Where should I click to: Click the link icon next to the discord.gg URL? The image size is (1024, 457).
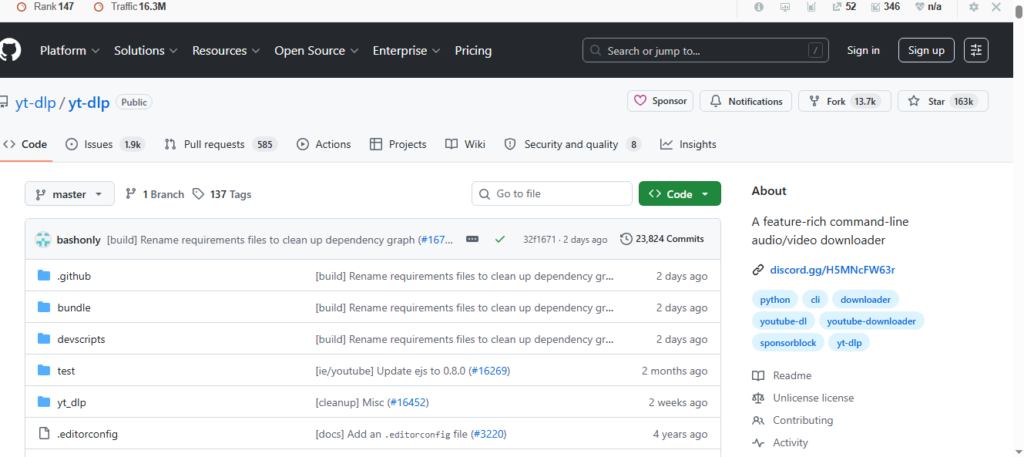[758, 270]
